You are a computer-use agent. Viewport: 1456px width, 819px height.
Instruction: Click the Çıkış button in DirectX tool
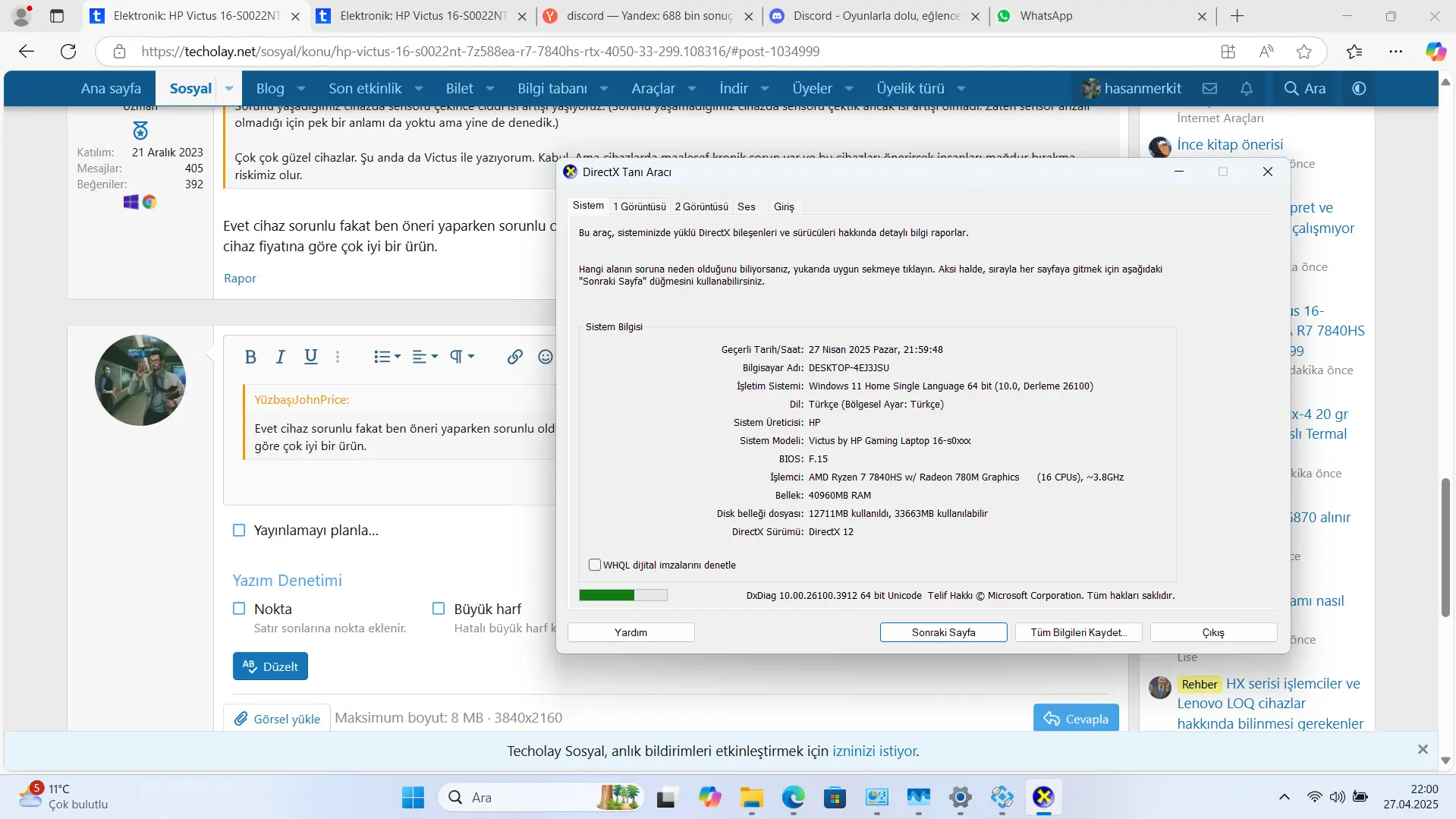[1214, 632]
